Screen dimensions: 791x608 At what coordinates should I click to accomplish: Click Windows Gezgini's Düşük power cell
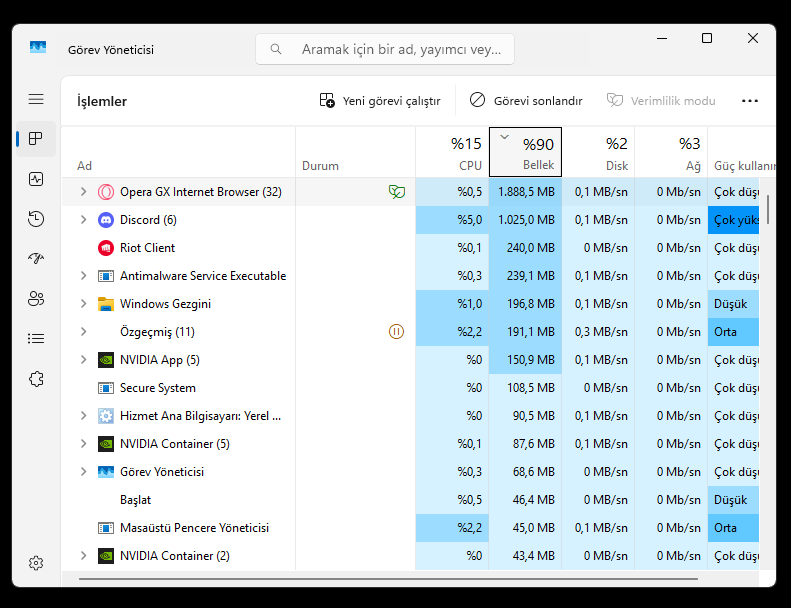coord(733,304)
